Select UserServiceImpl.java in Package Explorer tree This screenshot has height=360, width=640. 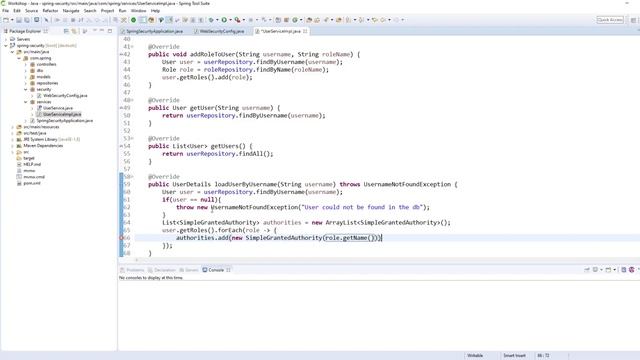(62, 114)
